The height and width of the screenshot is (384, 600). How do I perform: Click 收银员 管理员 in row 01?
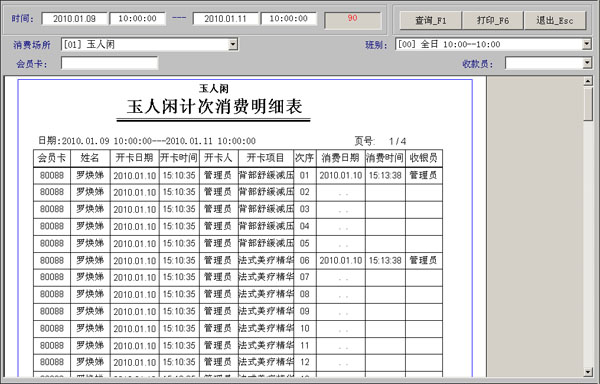(423, 175)
